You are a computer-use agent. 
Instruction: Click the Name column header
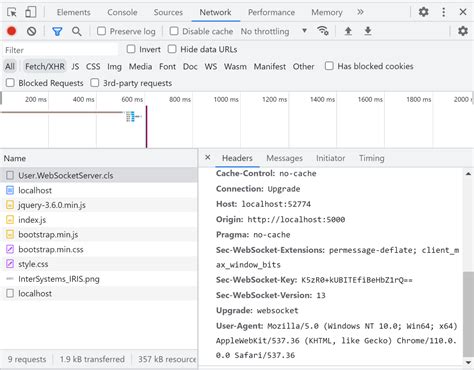pos(99,158)
